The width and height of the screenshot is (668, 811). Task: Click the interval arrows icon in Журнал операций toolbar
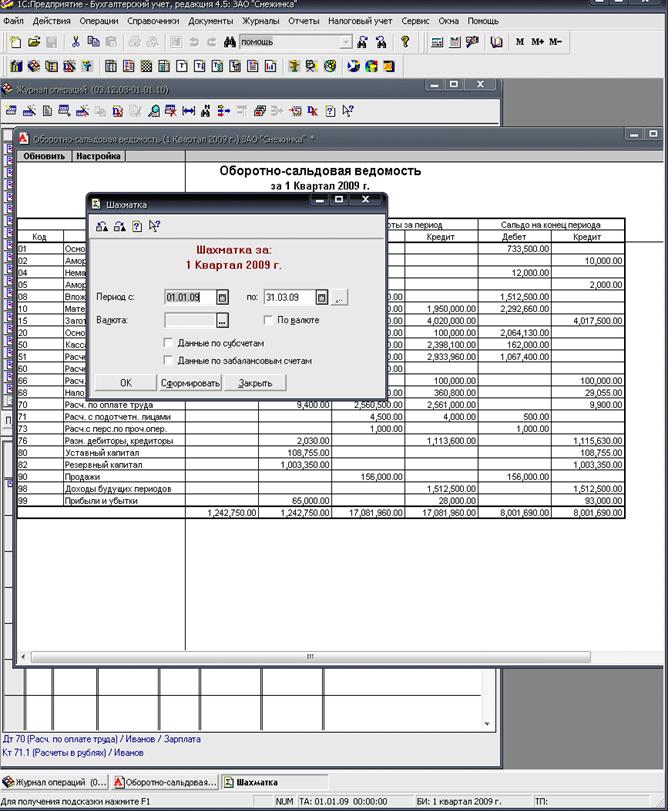(x=189, y=111)
